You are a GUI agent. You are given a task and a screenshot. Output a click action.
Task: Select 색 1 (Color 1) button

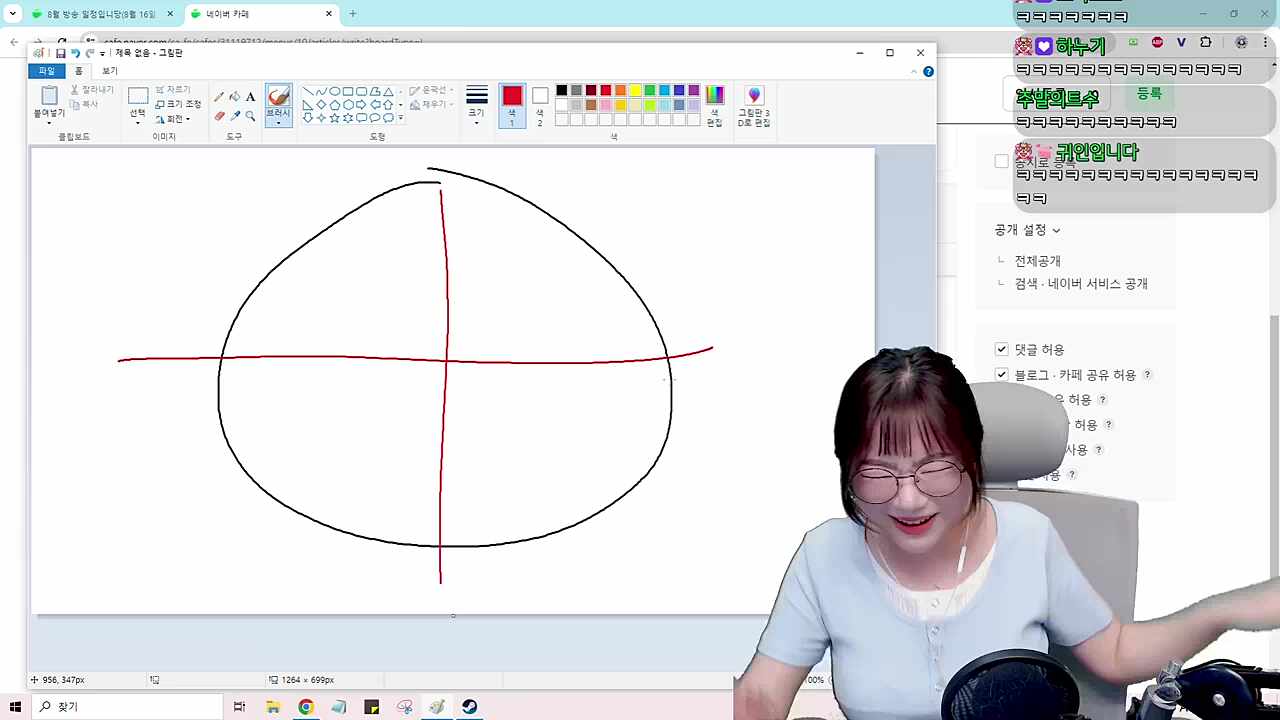pyautogui.click(x=512, y=105)
